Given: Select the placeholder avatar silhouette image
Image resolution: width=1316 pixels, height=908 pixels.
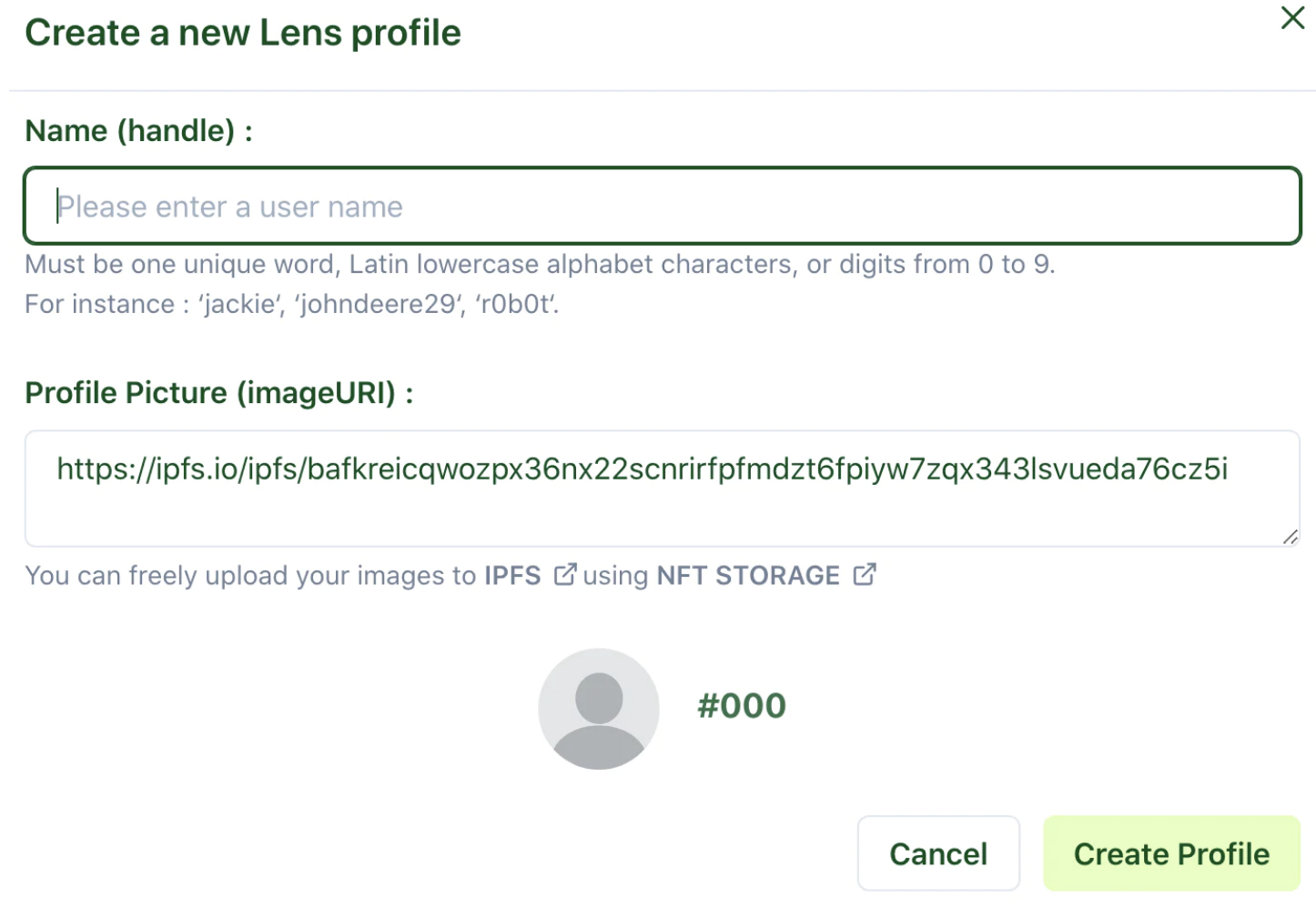Looking at the screenshot, I should (598, 710).
